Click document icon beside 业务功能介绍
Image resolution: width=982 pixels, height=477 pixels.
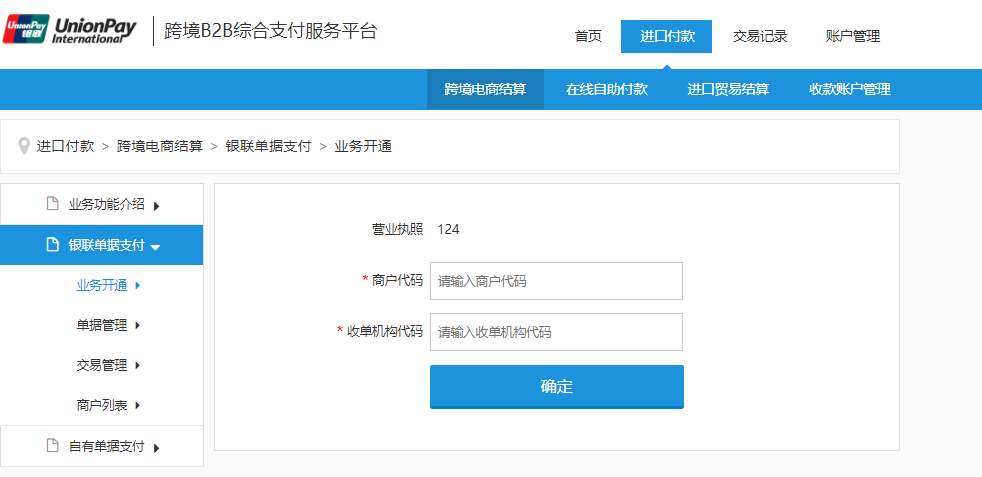coord(52,204)
